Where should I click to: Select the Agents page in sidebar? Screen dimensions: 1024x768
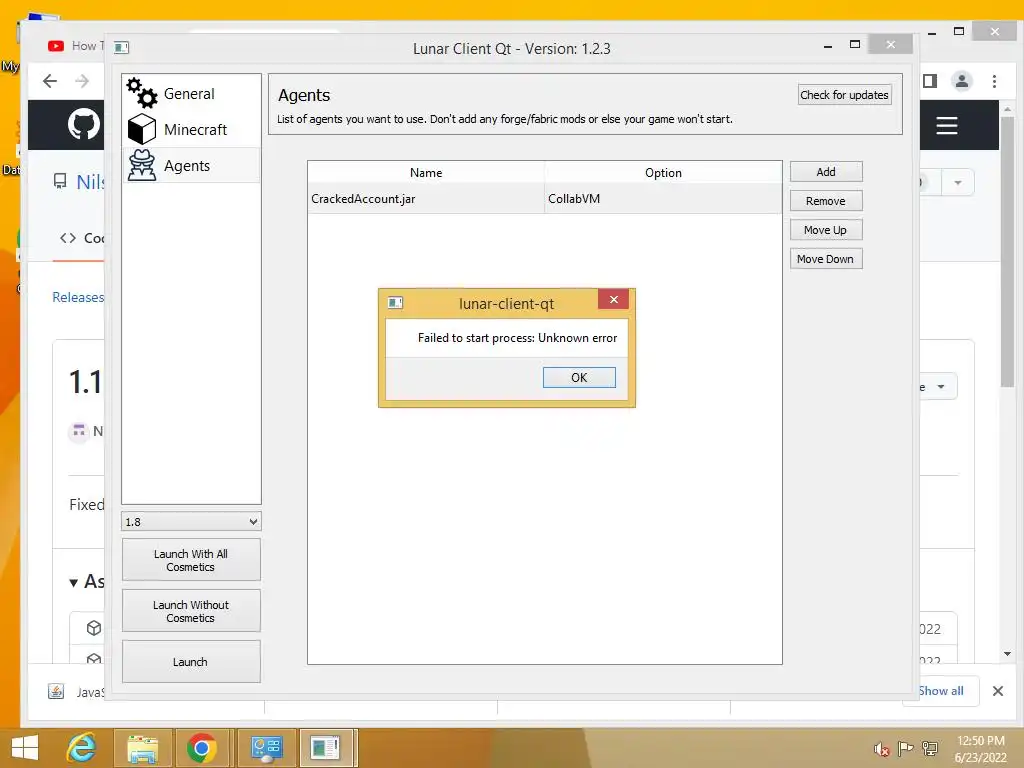click(x=191, y=165)
